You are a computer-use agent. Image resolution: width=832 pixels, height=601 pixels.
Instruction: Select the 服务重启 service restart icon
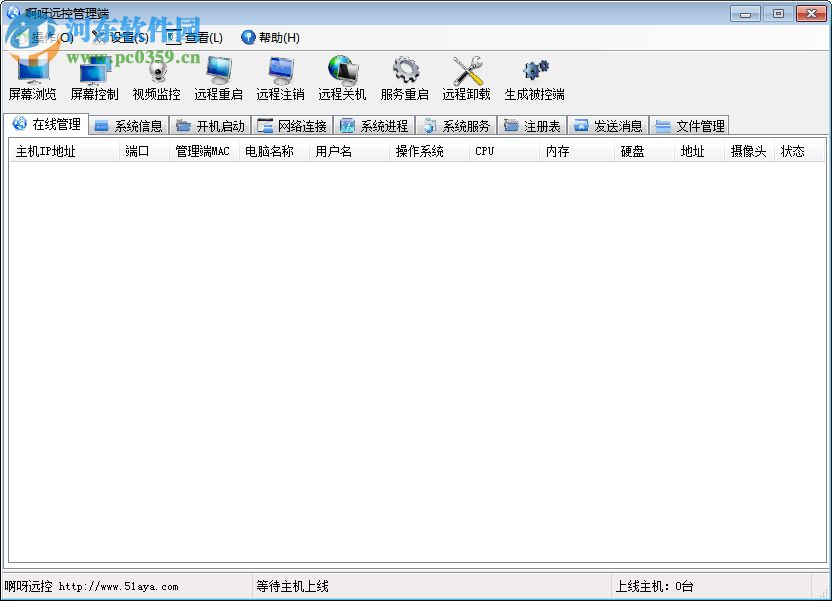pyautogui.click(x=404, y=78)
